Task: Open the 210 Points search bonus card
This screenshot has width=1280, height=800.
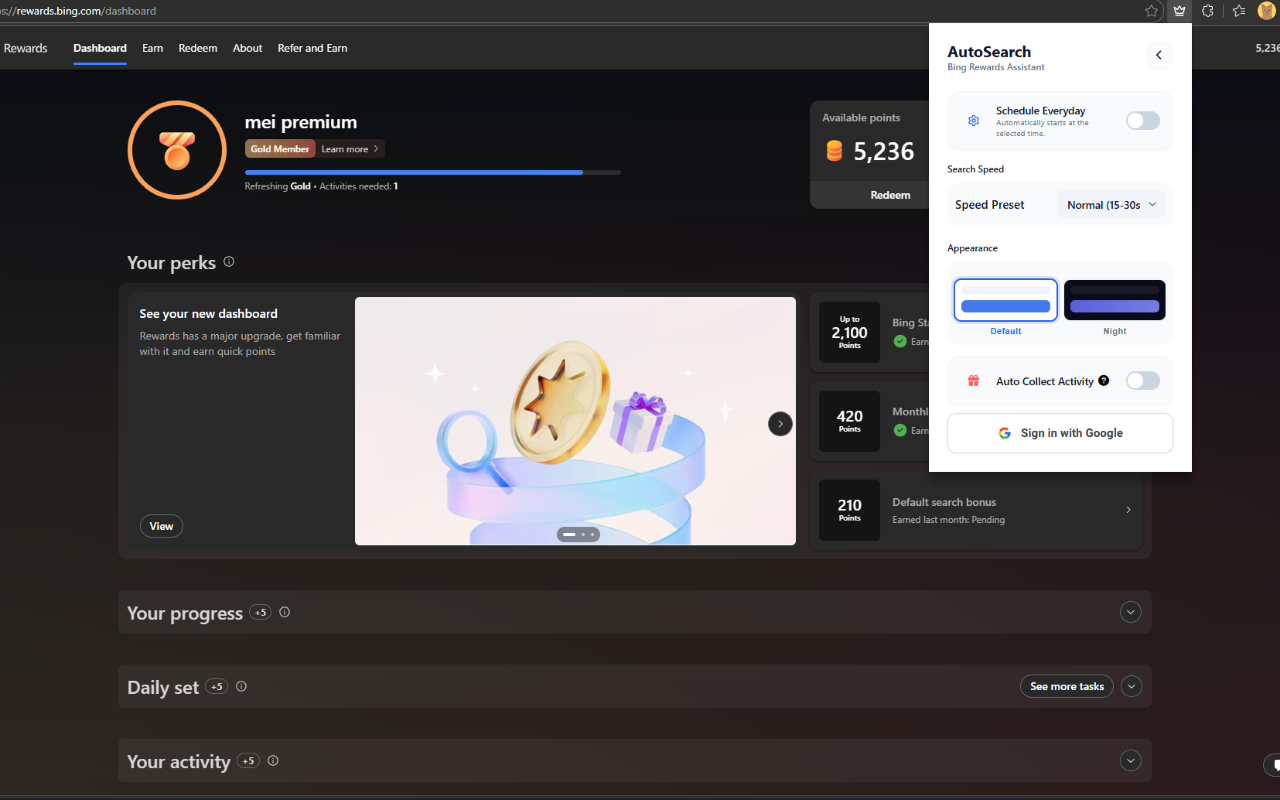Action: pos(975,510)
